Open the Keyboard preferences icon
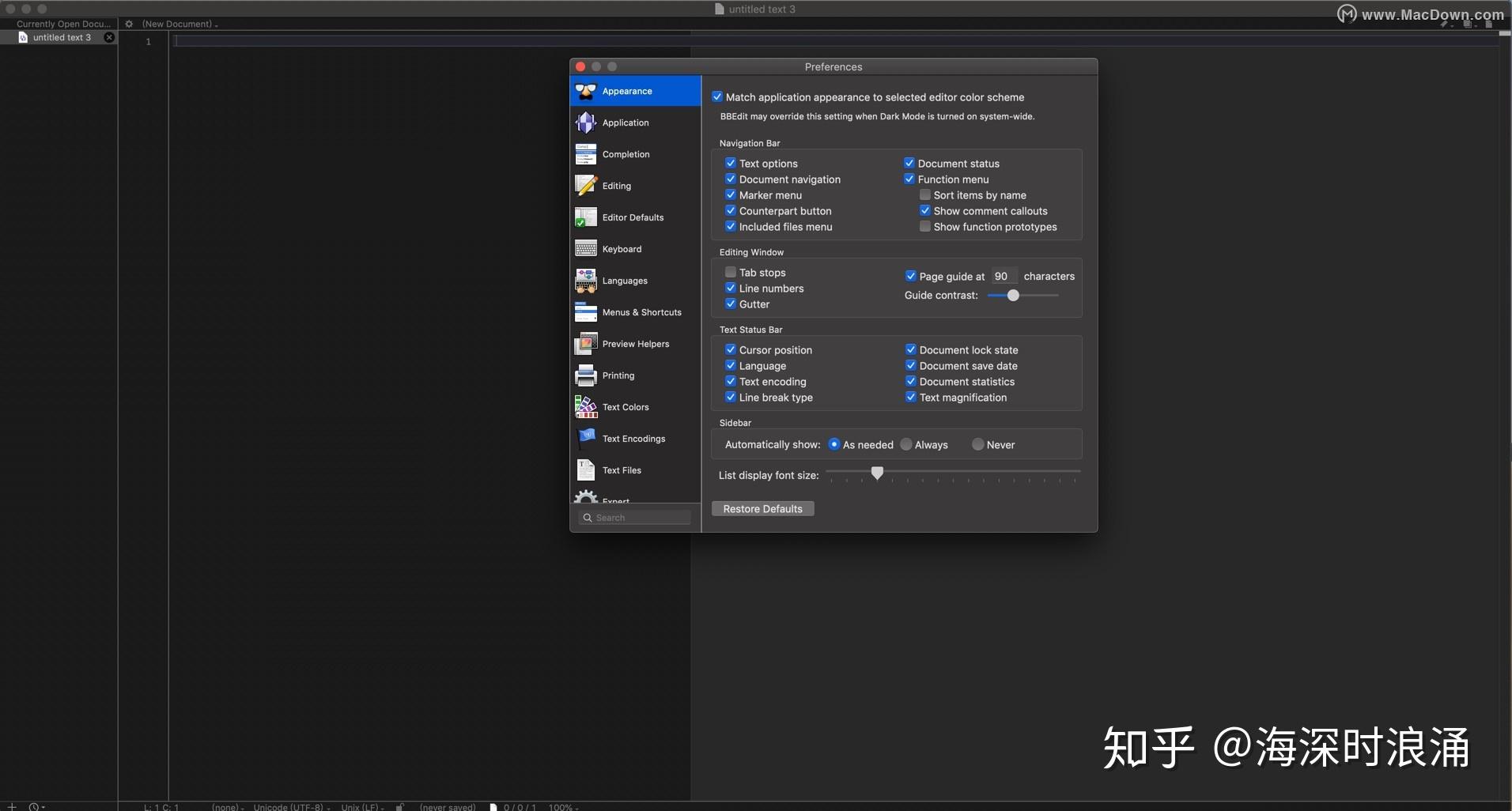 (621, 248)
